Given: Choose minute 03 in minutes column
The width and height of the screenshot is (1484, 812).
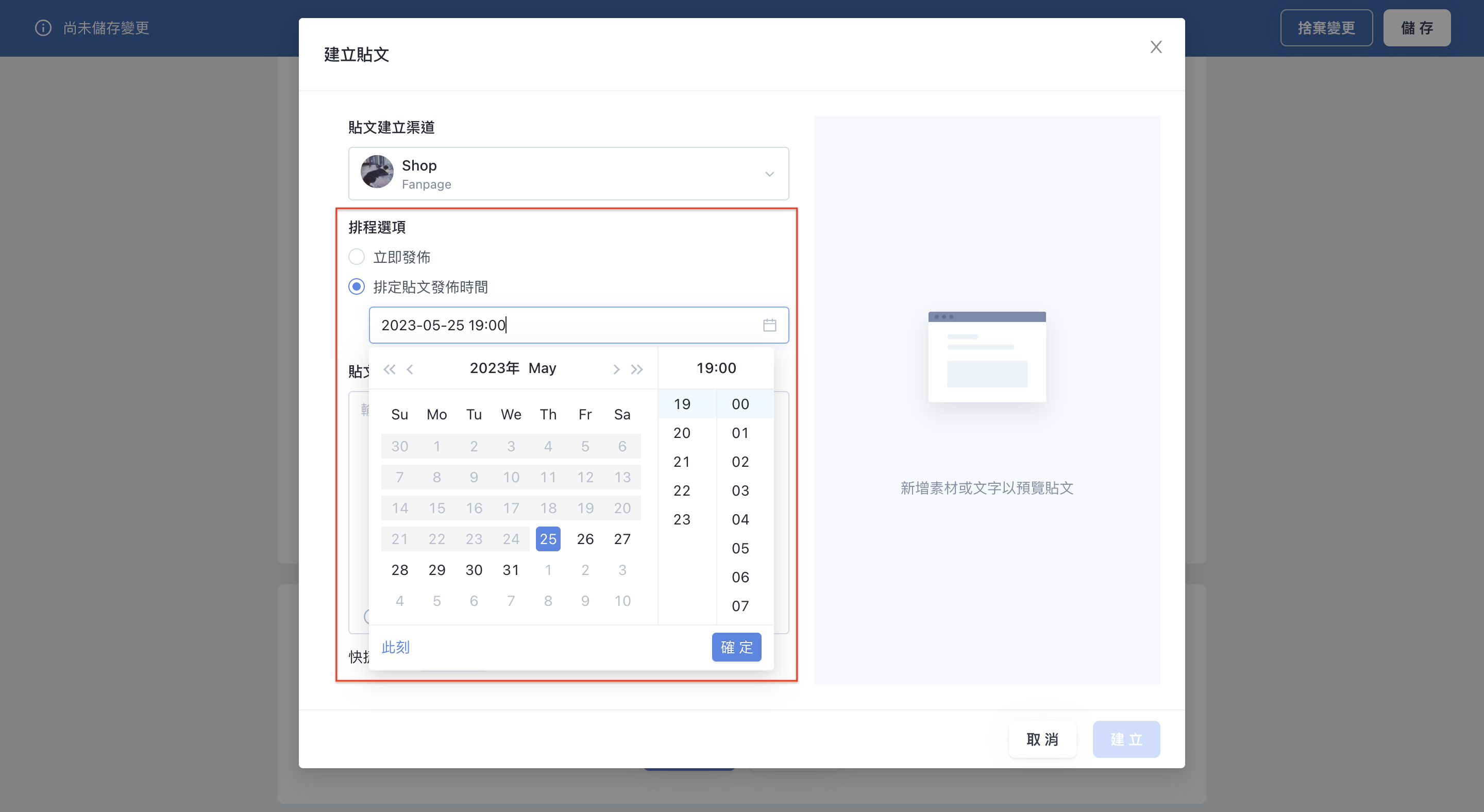Looking at the screenshot, I should click(745, 490).
